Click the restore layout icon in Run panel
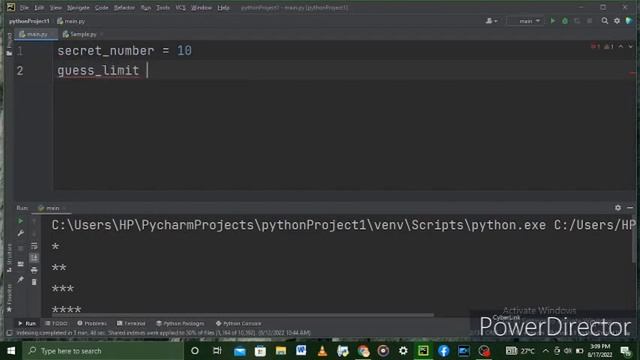The height and width of the screenshot is (360, 640). (20, 264)
